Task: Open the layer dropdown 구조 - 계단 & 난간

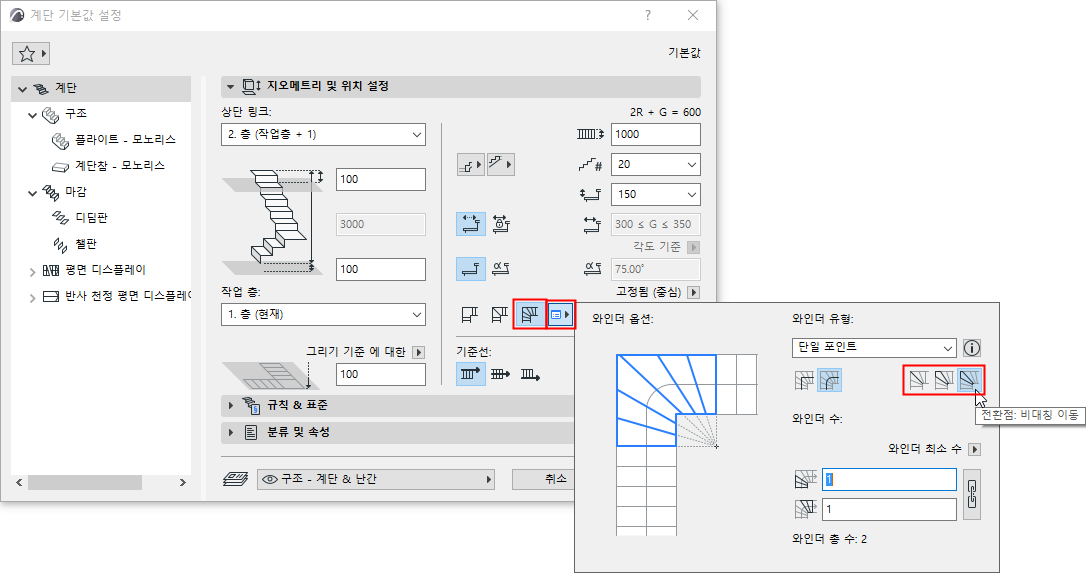Action: [x=376, y=479]
